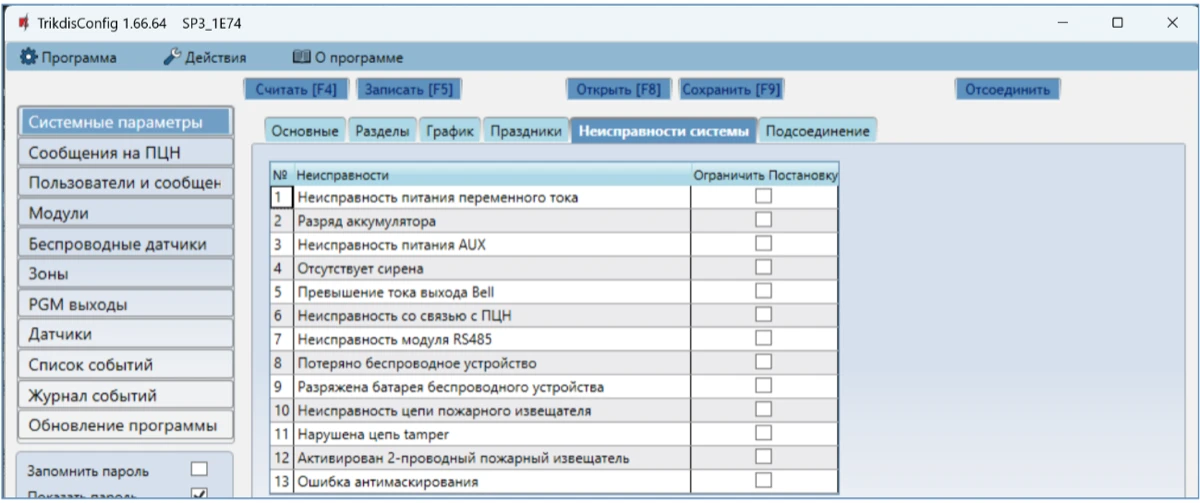Check box for Ошибка антимаскирования

tap(764, 481)
